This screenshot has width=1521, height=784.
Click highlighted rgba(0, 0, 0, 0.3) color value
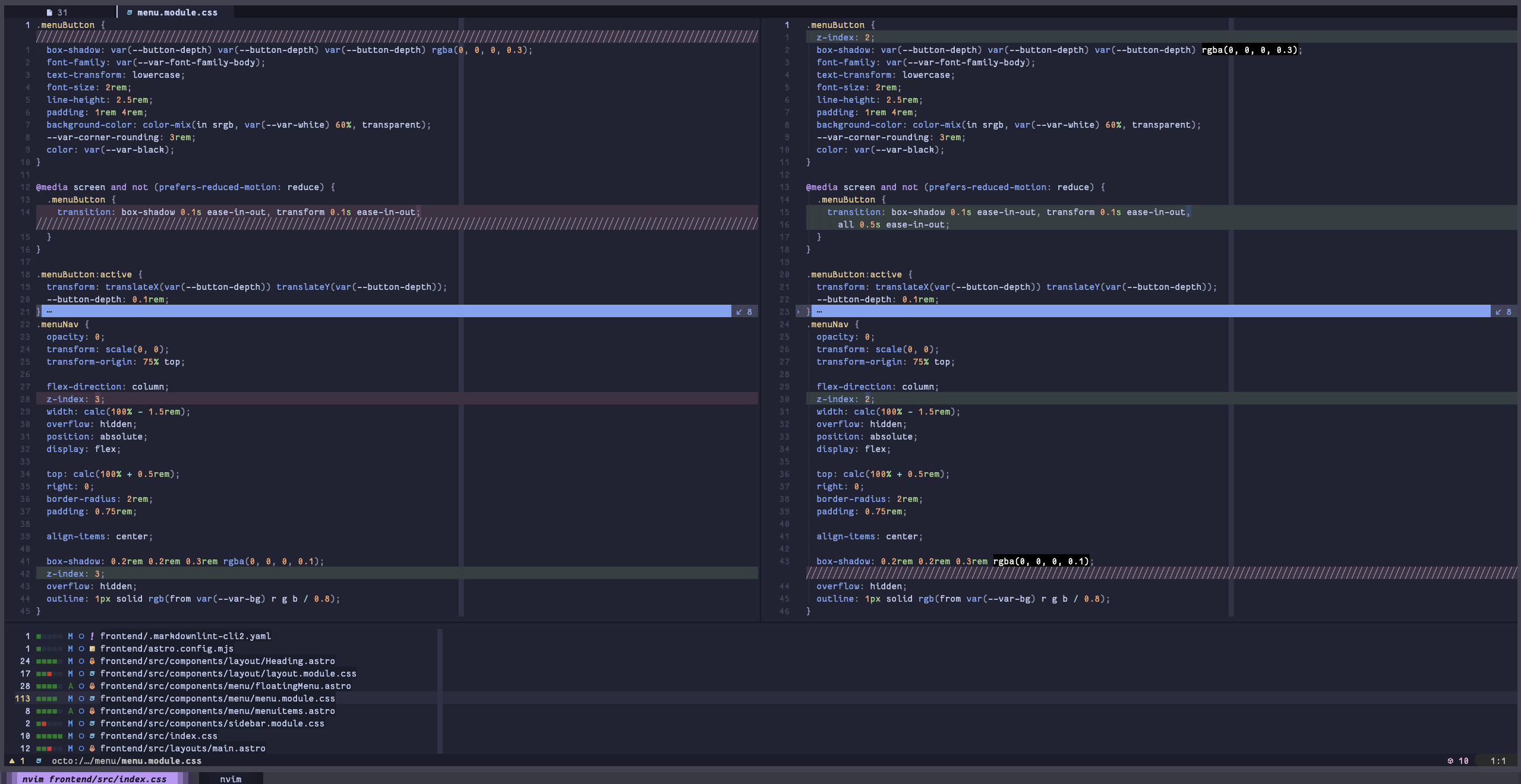[x=1249, y=50]
